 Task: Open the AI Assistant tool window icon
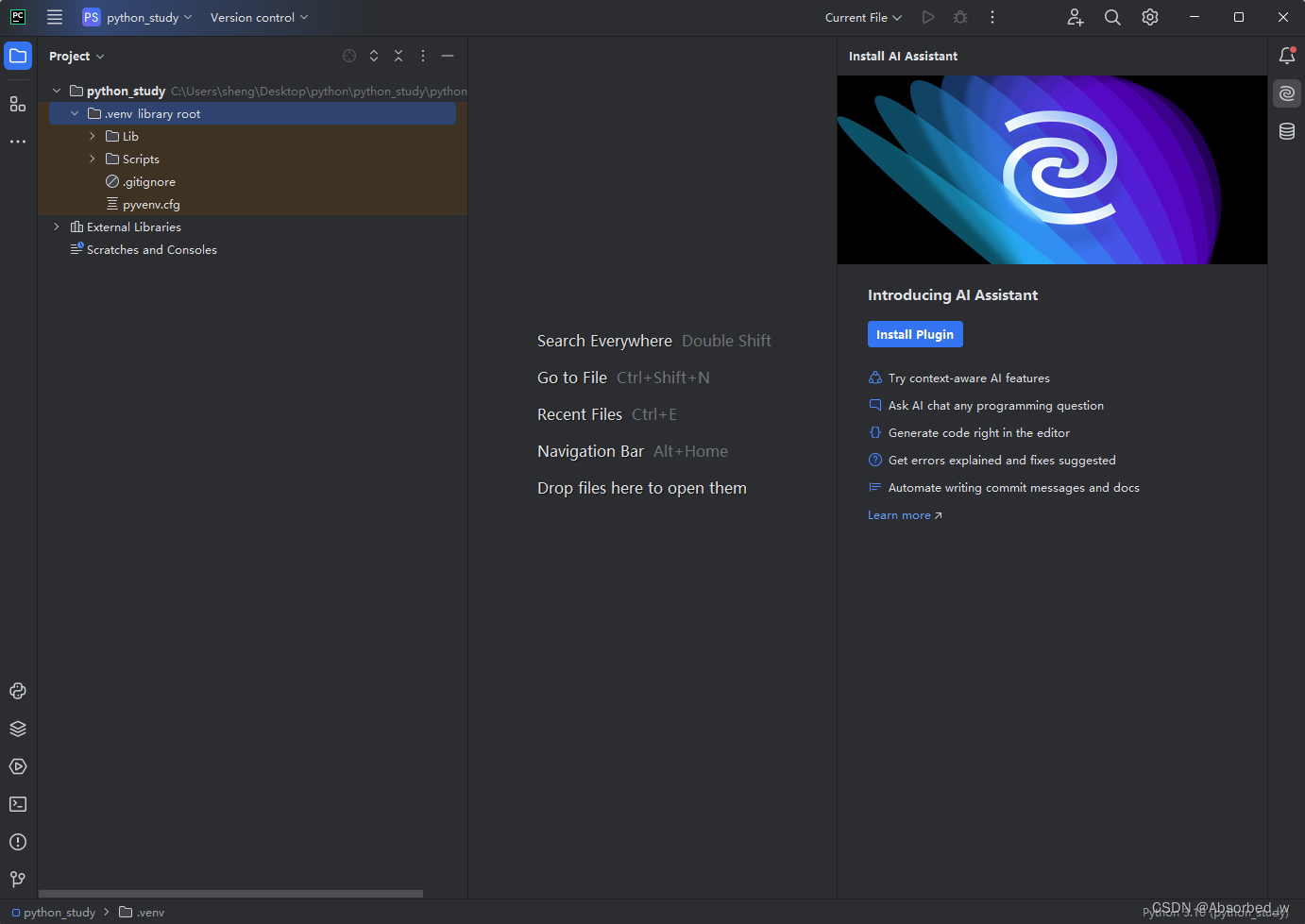pos(1287,93)
